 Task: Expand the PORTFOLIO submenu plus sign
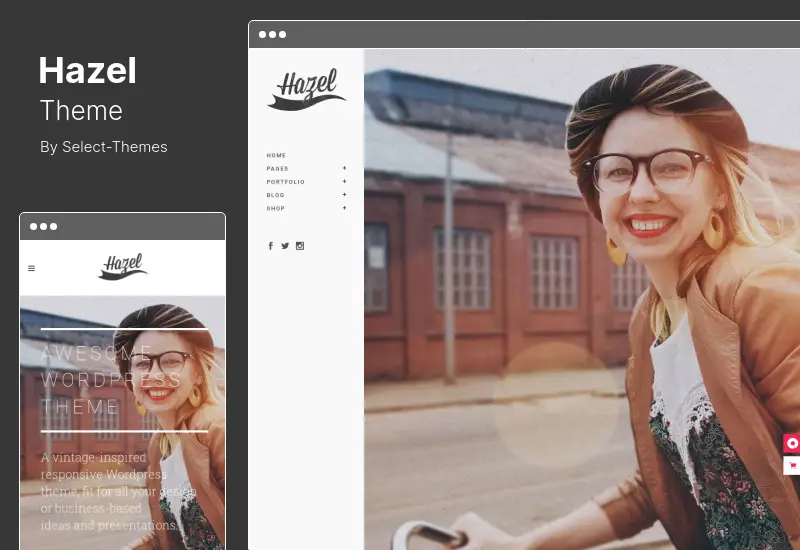pos(345,181)
